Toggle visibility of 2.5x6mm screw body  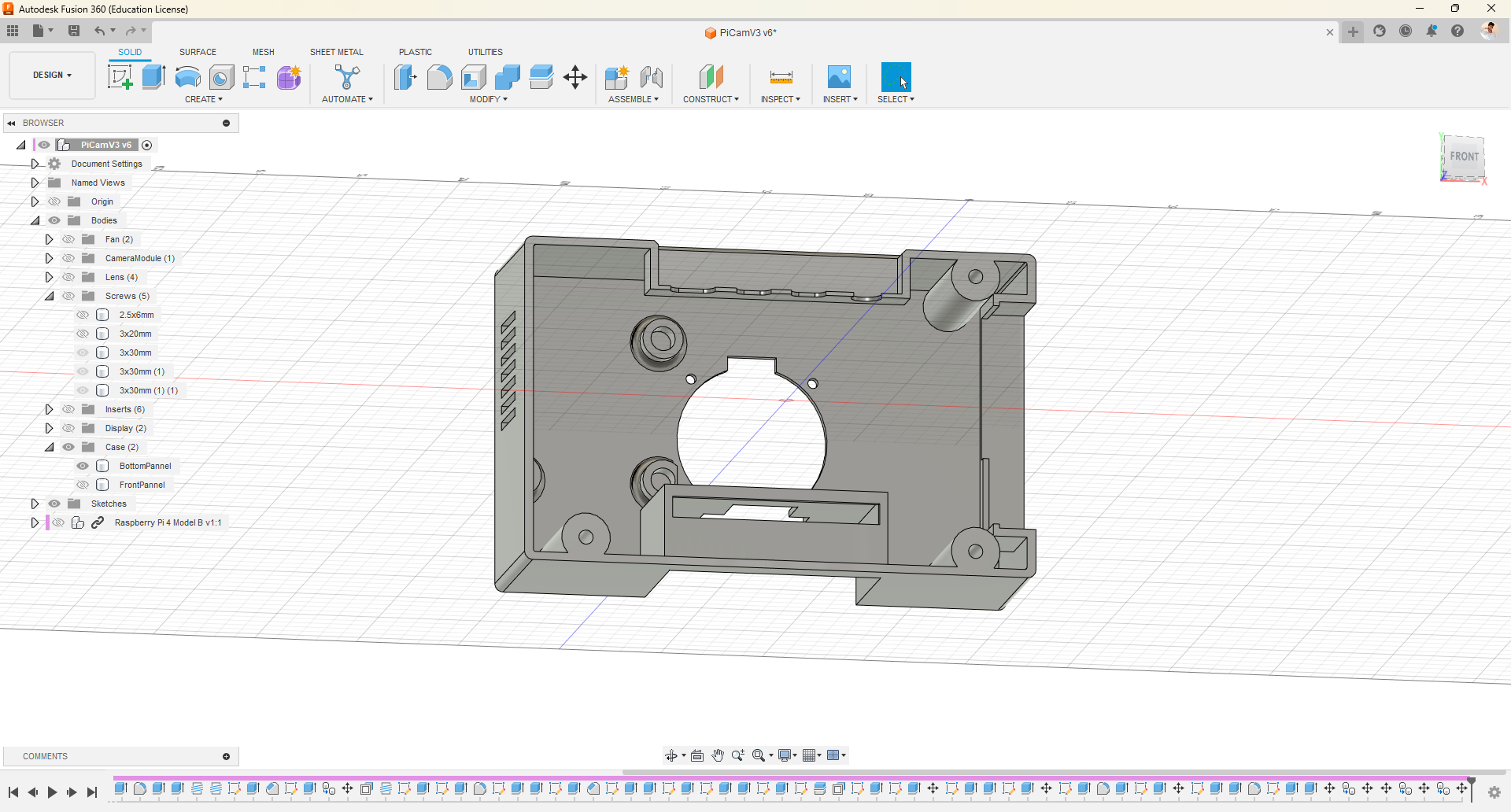click(83, 315)
